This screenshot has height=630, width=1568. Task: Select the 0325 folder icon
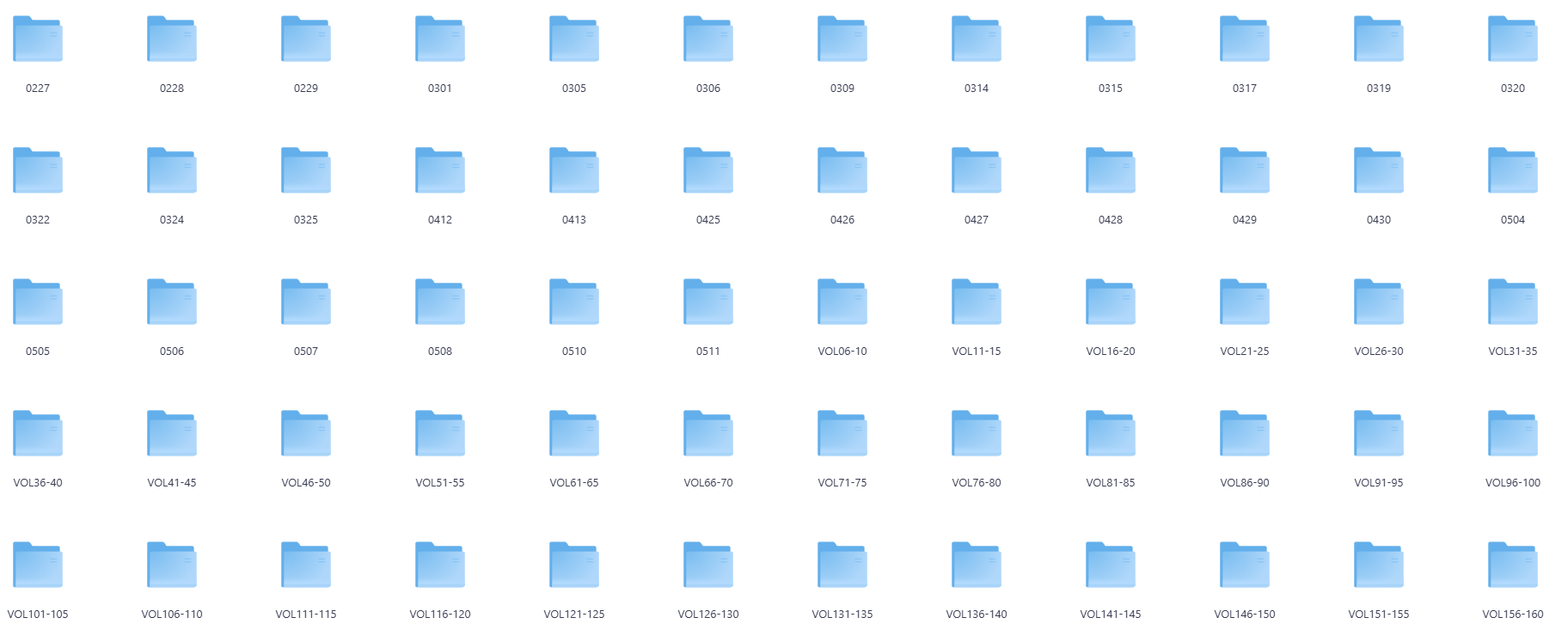click(x=306, y=170)
